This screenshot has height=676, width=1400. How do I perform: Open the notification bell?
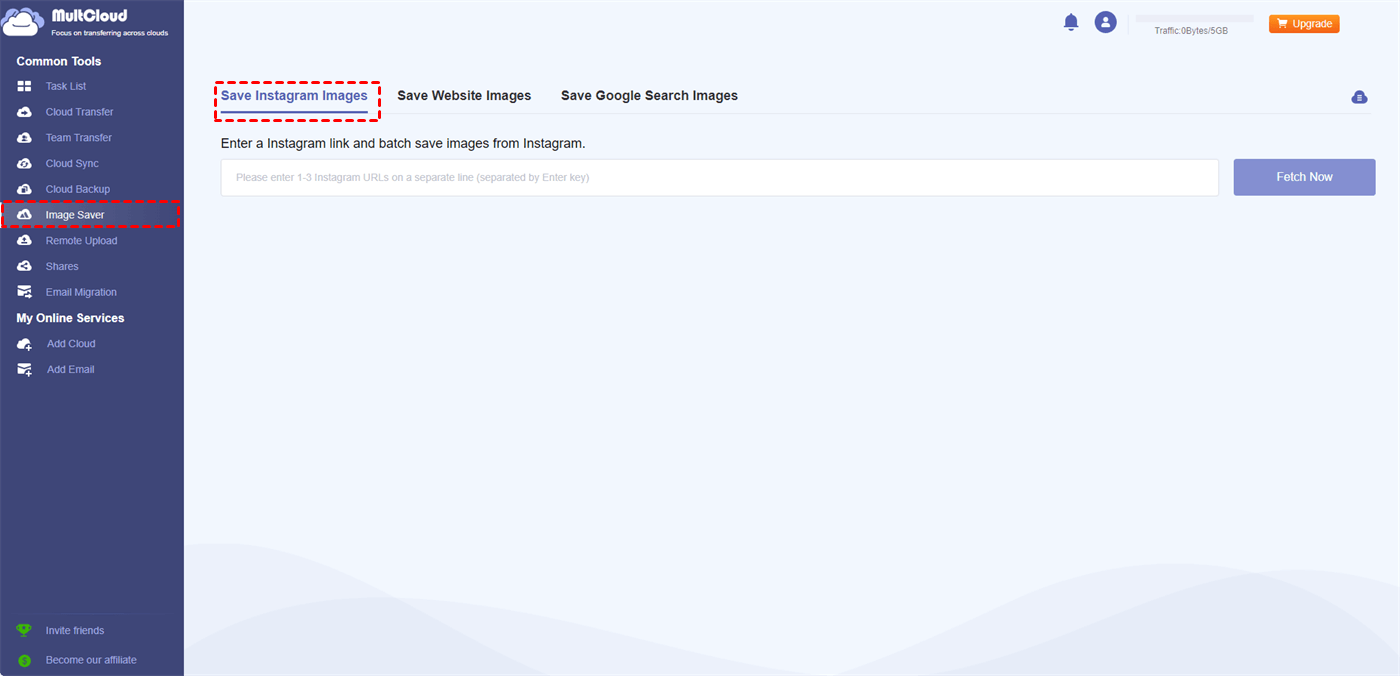point(1071,22)
